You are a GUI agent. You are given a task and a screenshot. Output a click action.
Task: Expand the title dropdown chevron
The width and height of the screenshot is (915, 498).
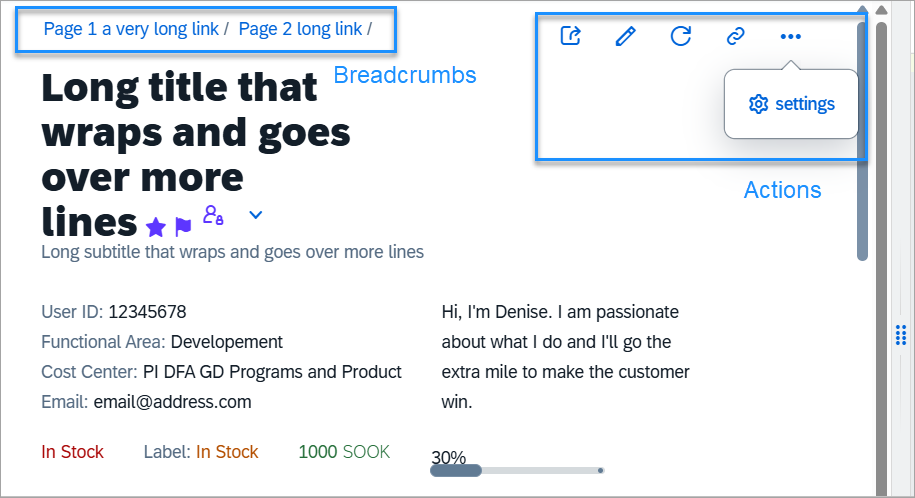point(256,215)
